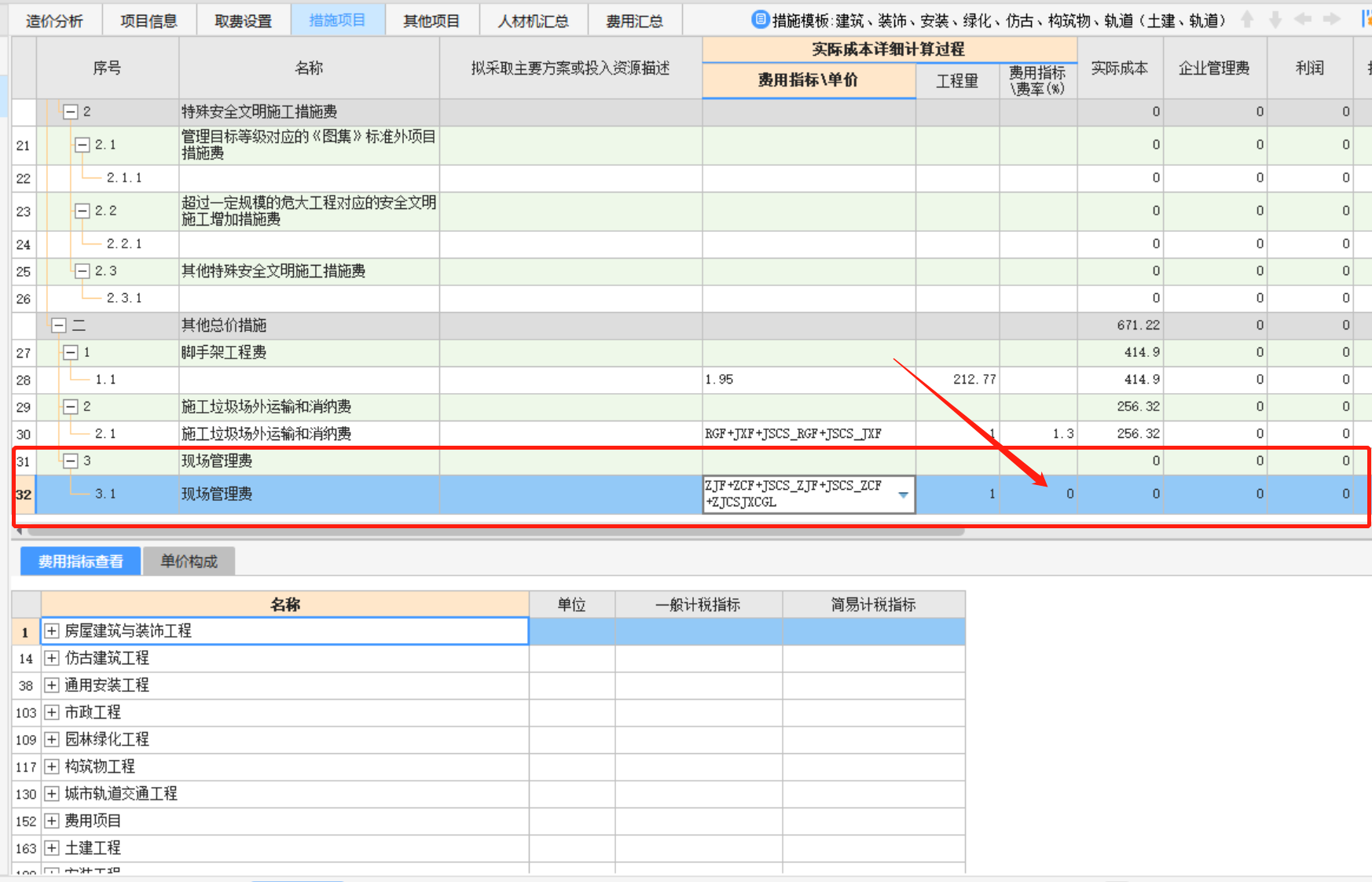The height and width of the screenshot is (882, 1372).
Task: Collapse the 2.1 管理目标等级 row
Action: pyautogui.click(x=83, y=145)
